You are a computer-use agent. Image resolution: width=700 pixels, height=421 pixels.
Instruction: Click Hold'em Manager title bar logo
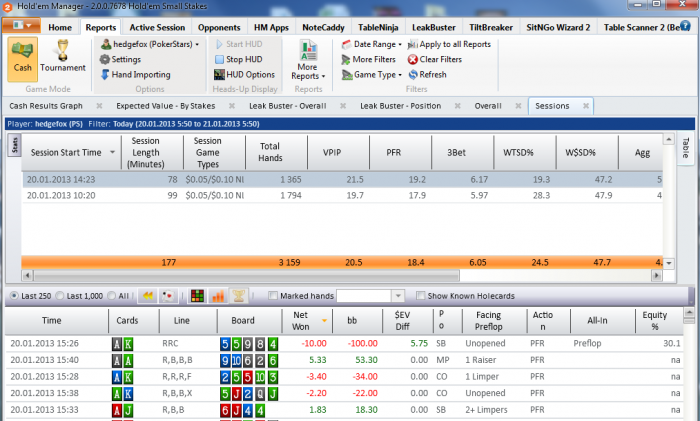[x=8, y=7]
